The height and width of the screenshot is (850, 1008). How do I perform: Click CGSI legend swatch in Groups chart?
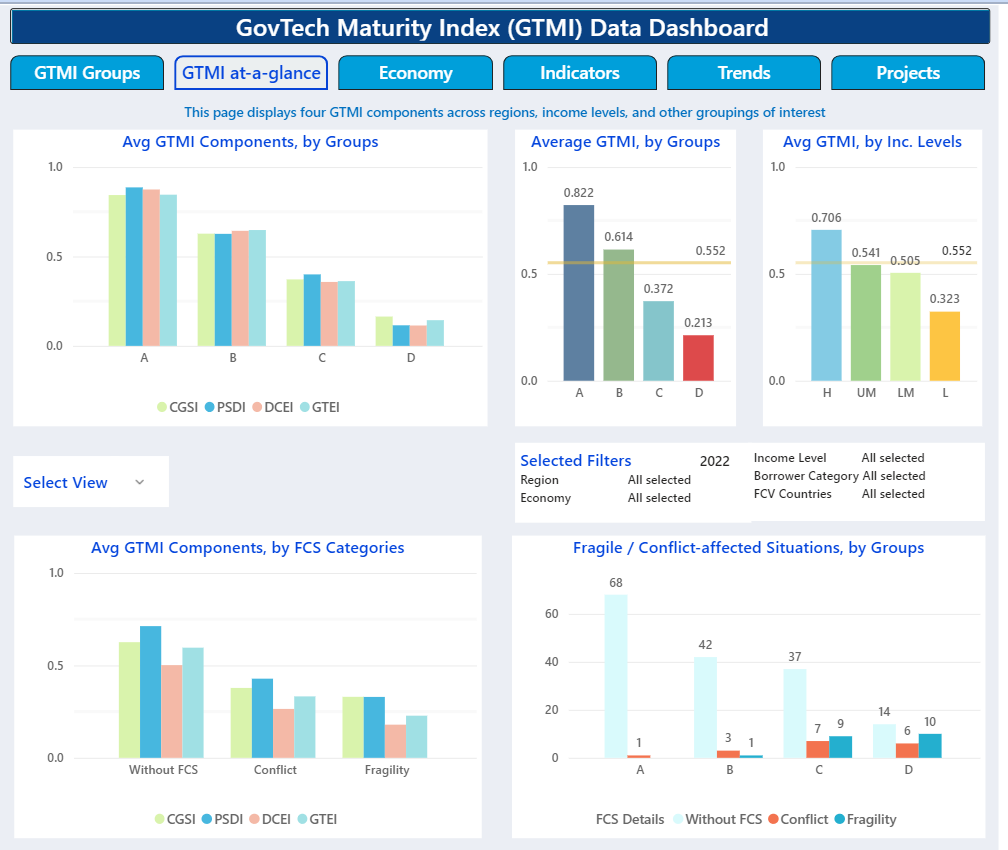coord(162,407)
